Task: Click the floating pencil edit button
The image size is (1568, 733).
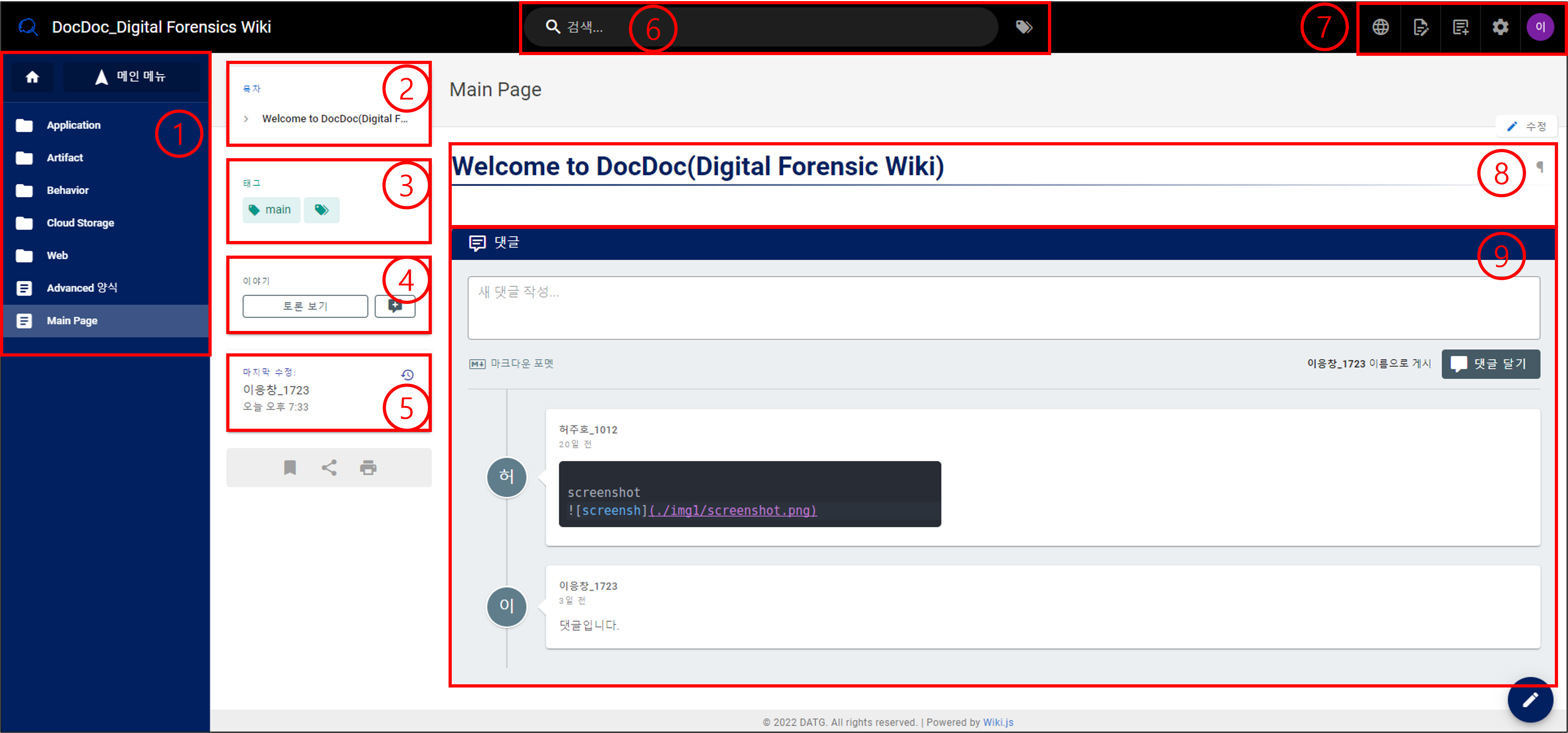Action: [x=1530, y=700]
